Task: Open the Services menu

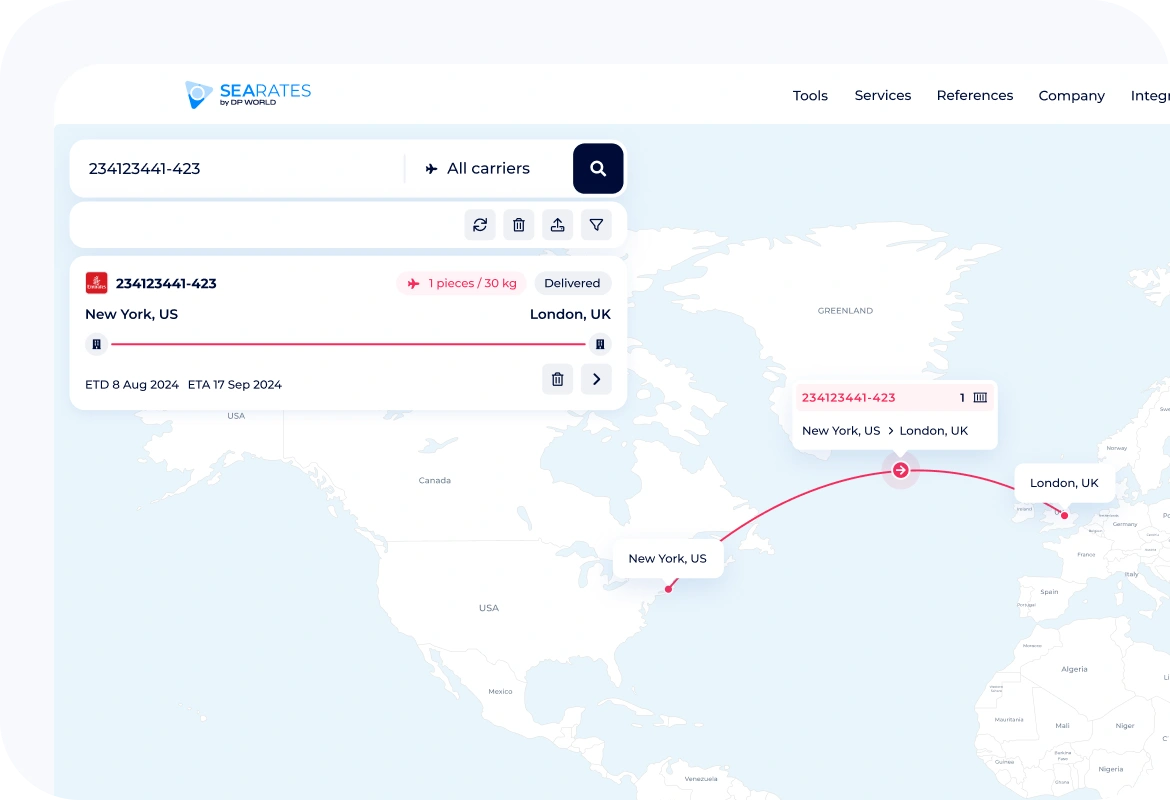Action: pos(883,96)
